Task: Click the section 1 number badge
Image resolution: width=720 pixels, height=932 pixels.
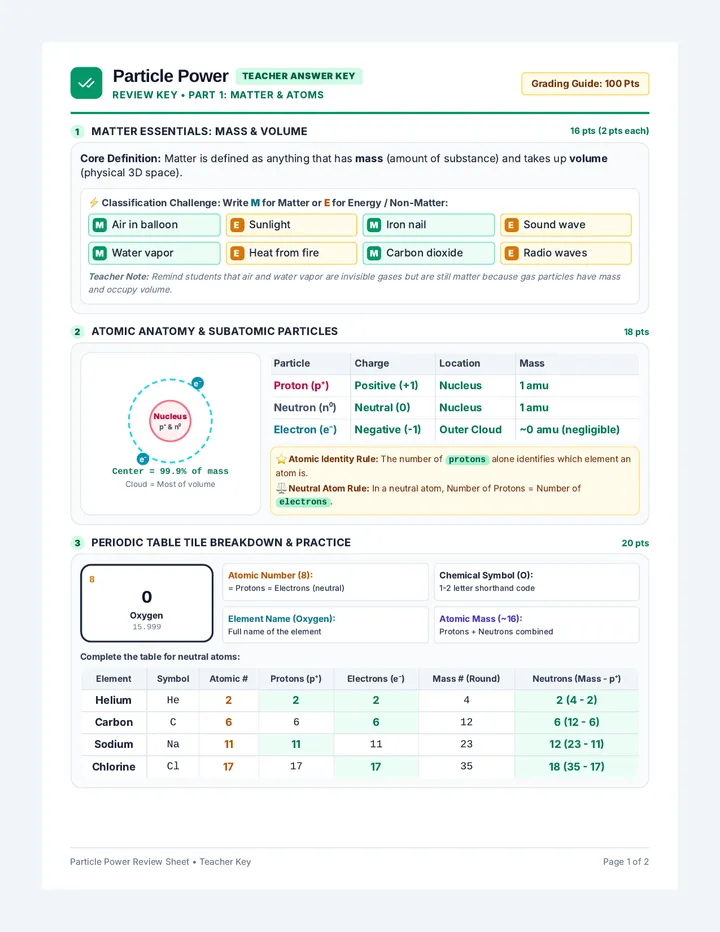Action: 77,131
